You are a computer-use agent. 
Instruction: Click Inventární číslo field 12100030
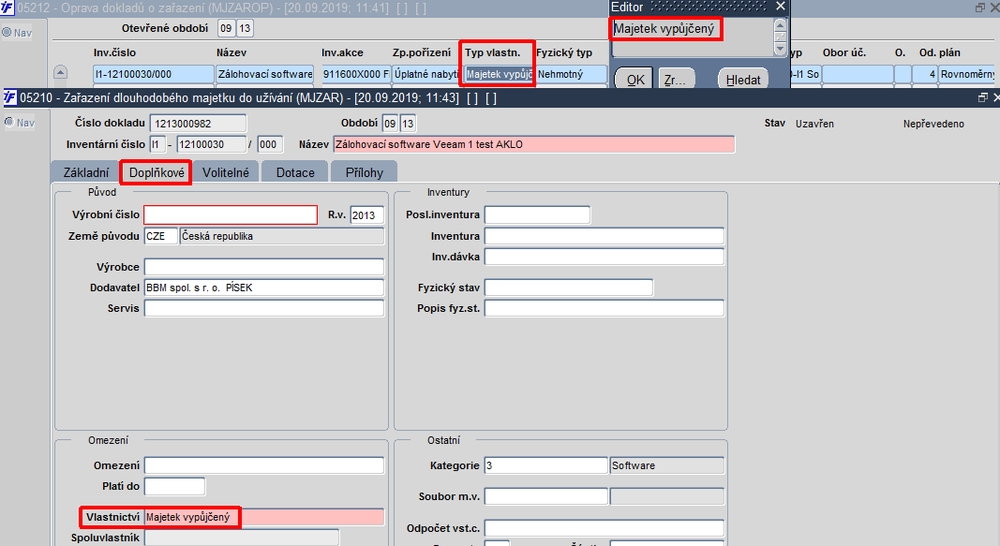(211, 144)
